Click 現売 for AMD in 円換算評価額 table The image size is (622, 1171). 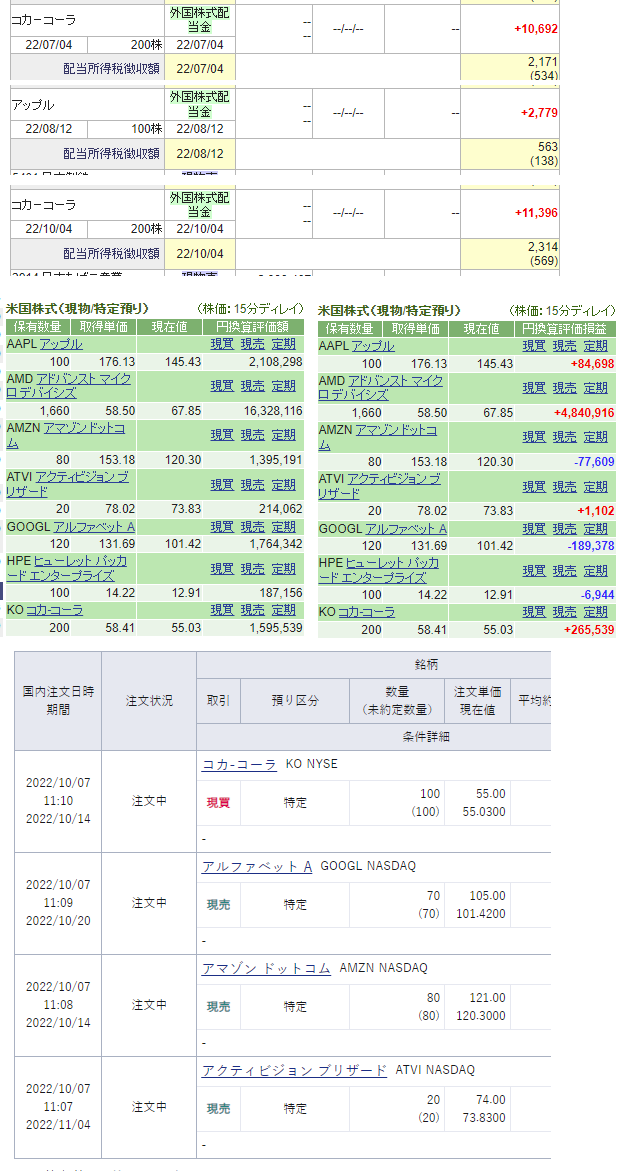coord(253,386)
